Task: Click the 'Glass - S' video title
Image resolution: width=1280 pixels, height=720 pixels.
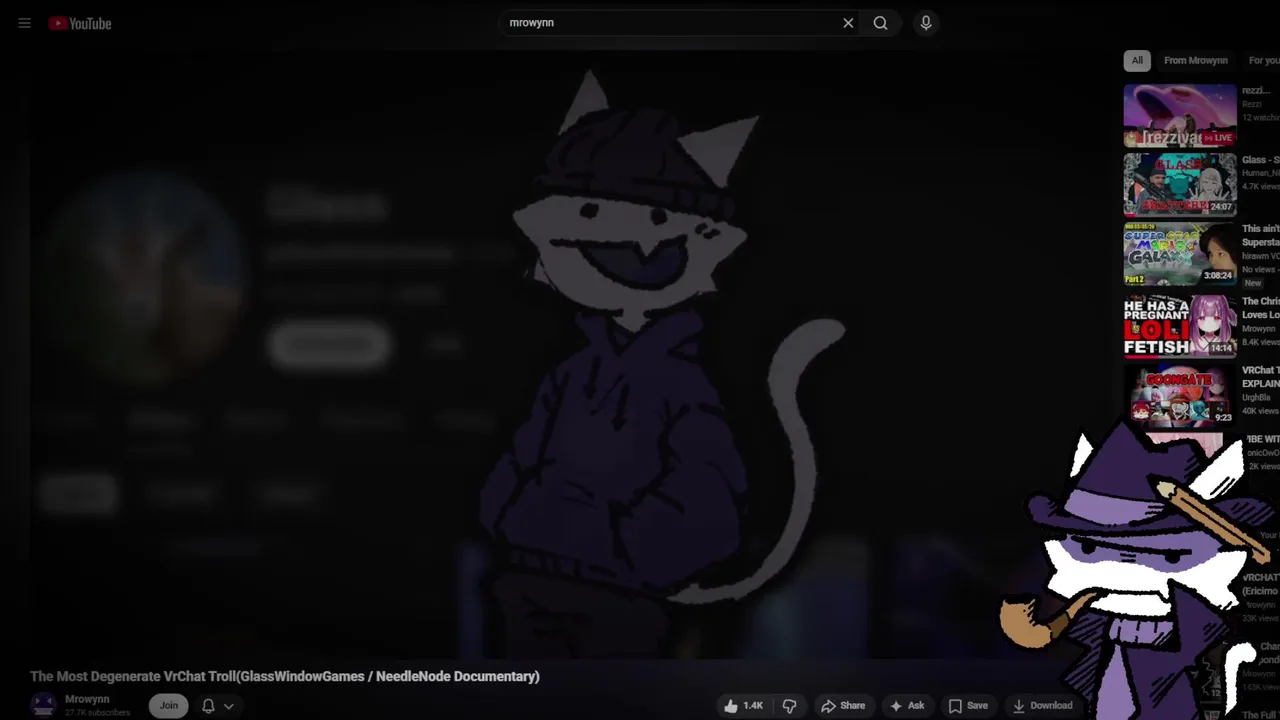Action: click(x=1260, y=160)
